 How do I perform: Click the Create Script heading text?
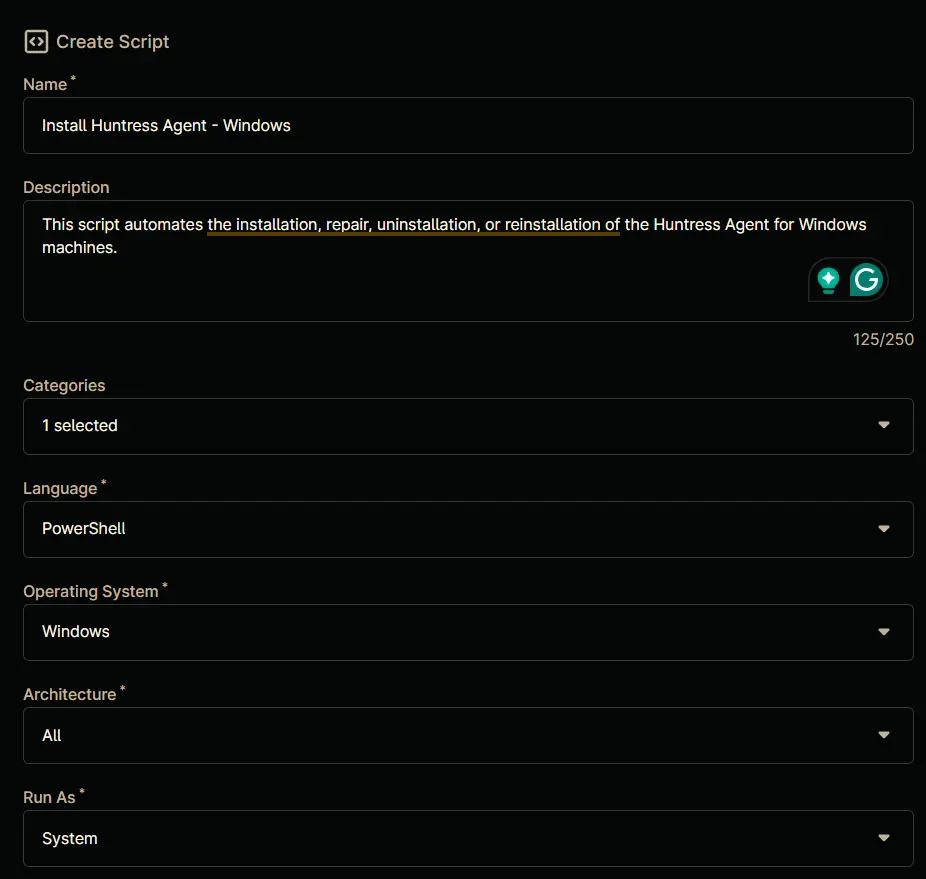click(x=112, y=42)
